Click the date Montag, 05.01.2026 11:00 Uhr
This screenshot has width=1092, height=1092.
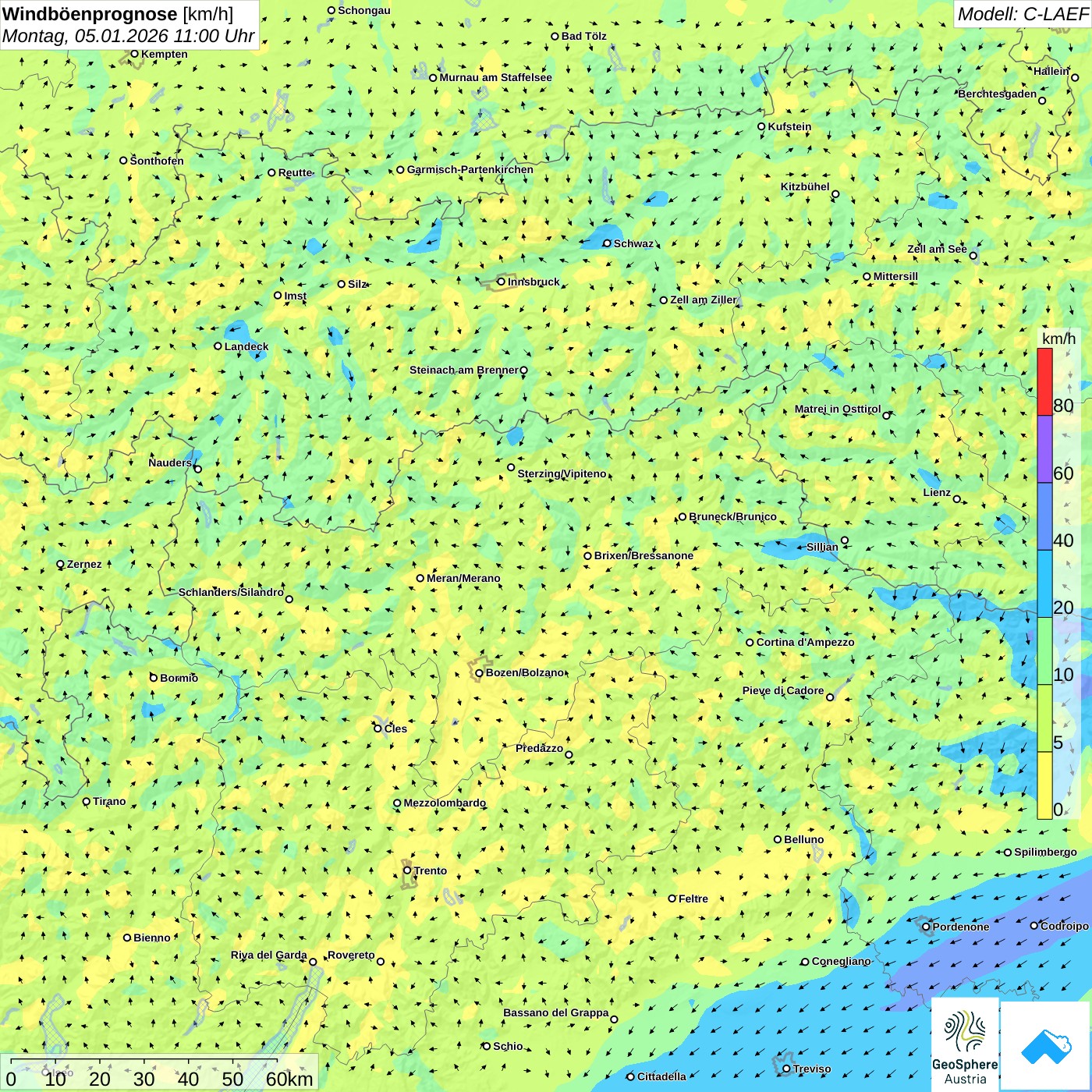(129, 36)
